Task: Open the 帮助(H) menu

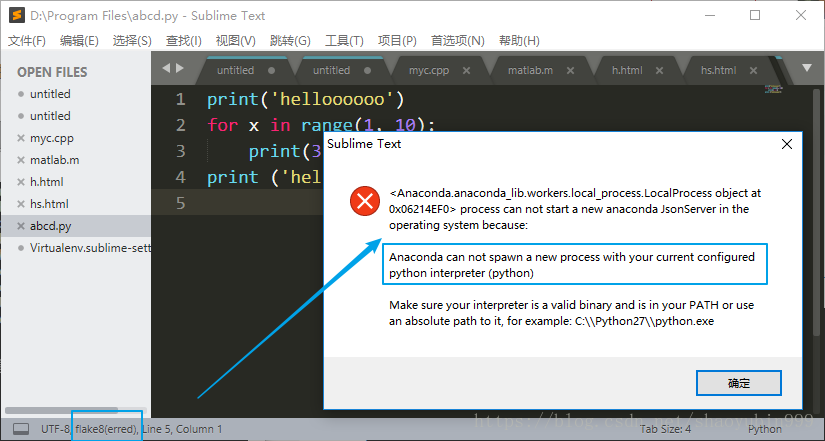Action: 519,41
